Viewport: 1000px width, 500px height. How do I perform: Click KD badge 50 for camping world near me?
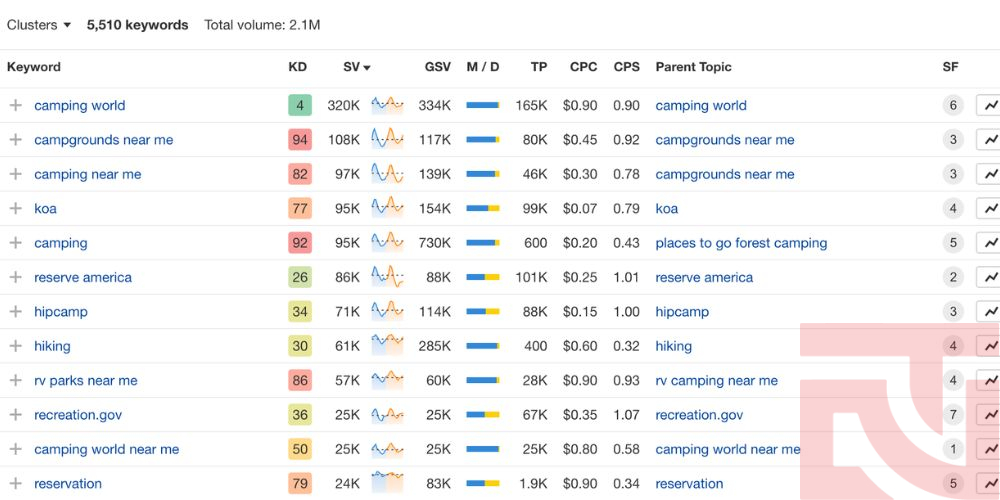point(300,450)
